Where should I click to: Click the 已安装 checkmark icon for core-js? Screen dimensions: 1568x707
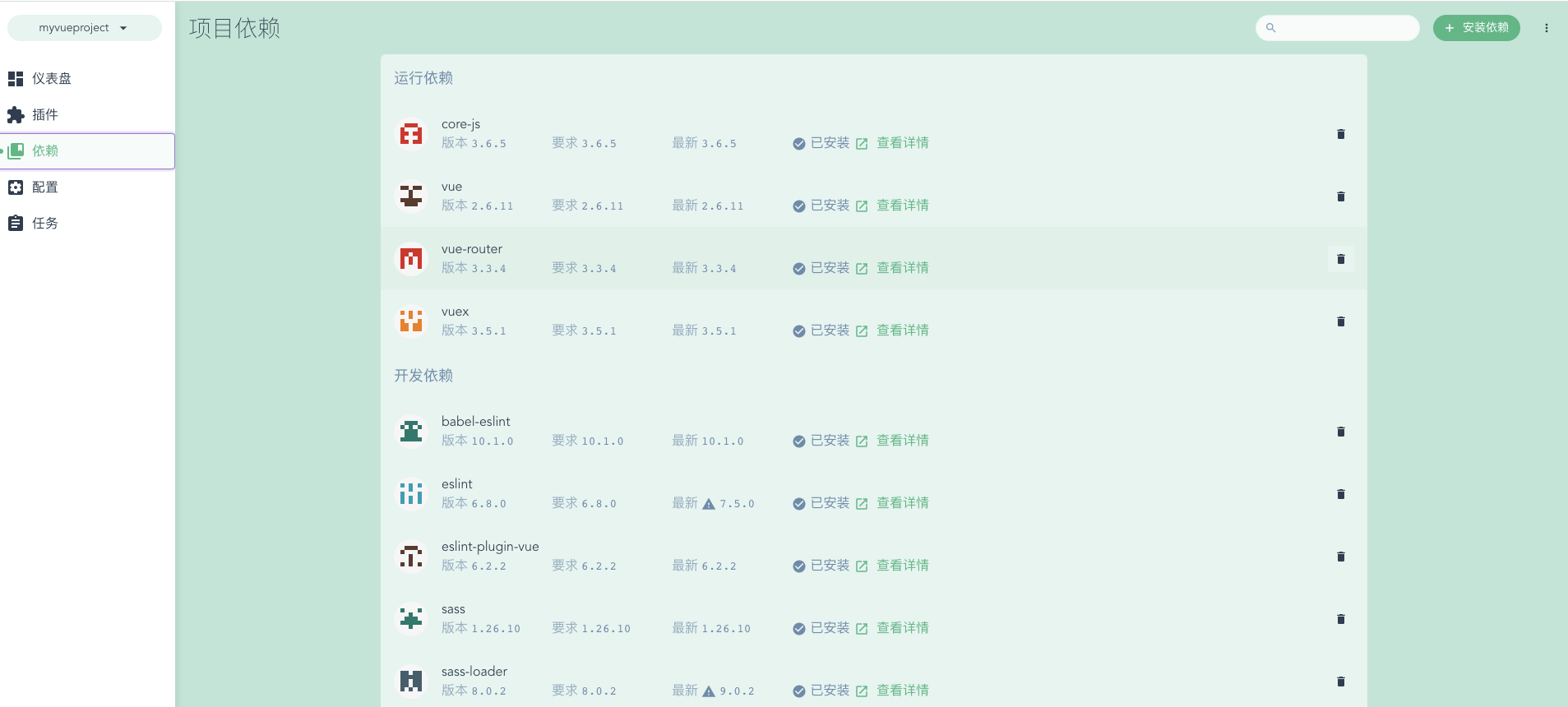799,144
